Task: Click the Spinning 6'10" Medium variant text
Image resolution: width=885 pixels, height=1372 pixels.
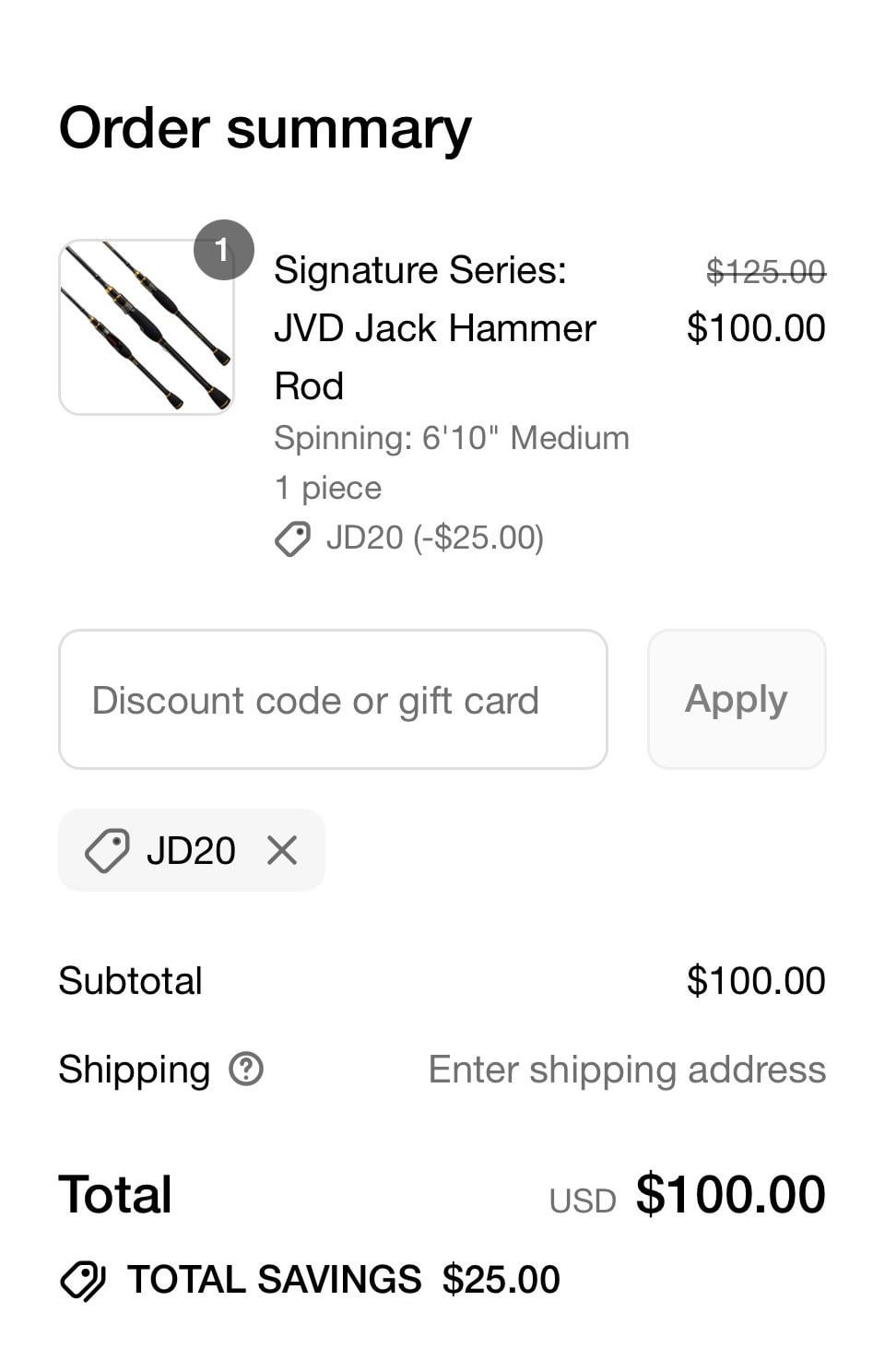Action: [x=452, y=438]
